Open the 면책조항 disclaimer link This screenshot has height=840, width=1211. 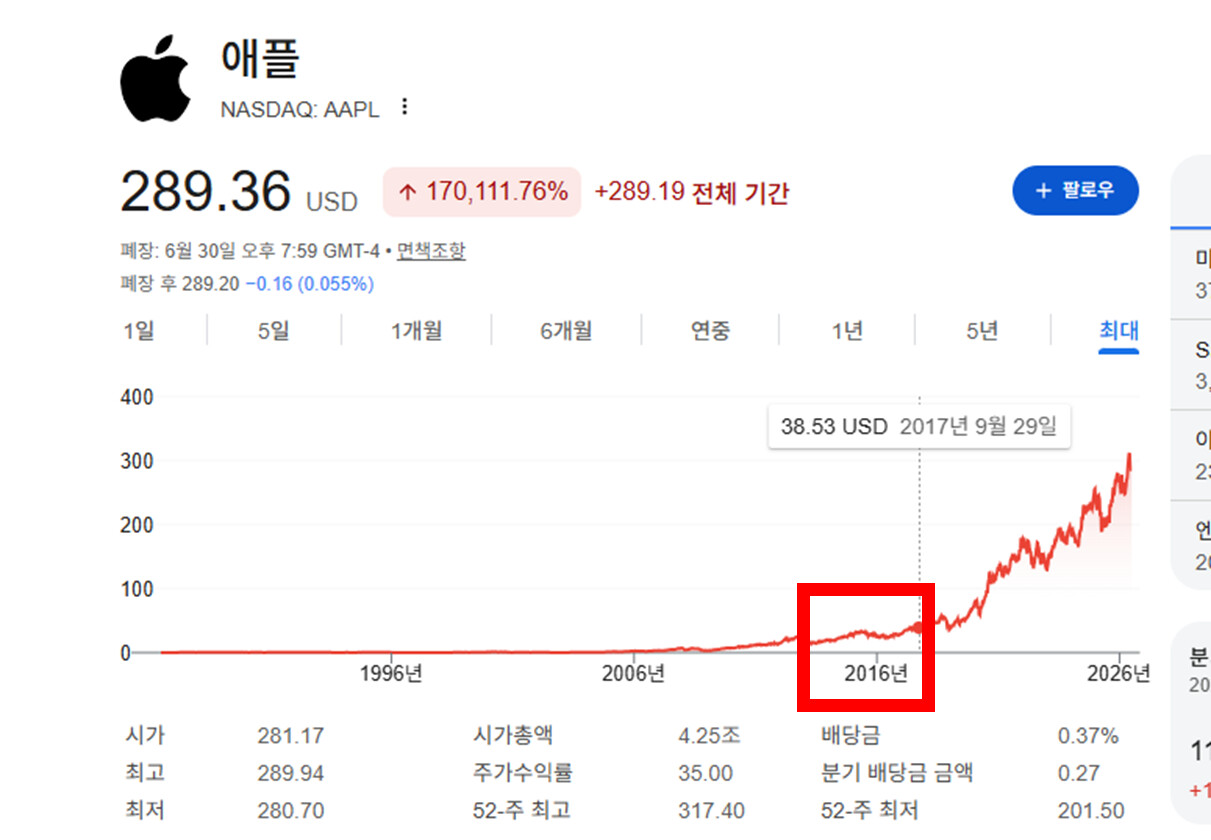point(431,251)
